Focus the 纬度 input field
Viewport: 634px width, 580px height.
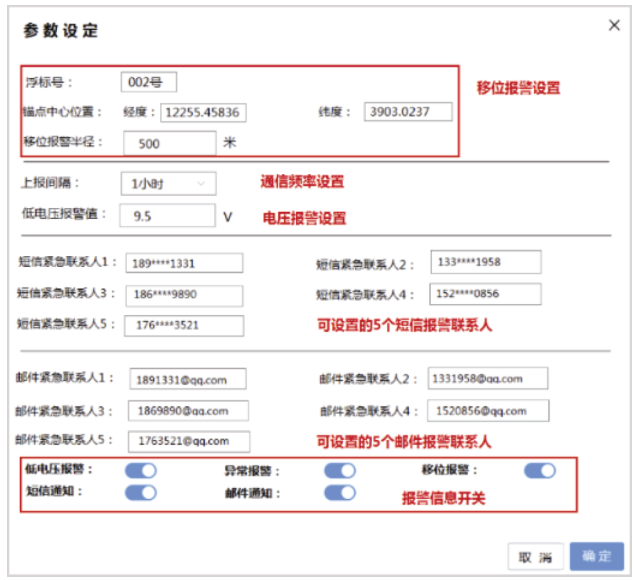click(408, 112)
